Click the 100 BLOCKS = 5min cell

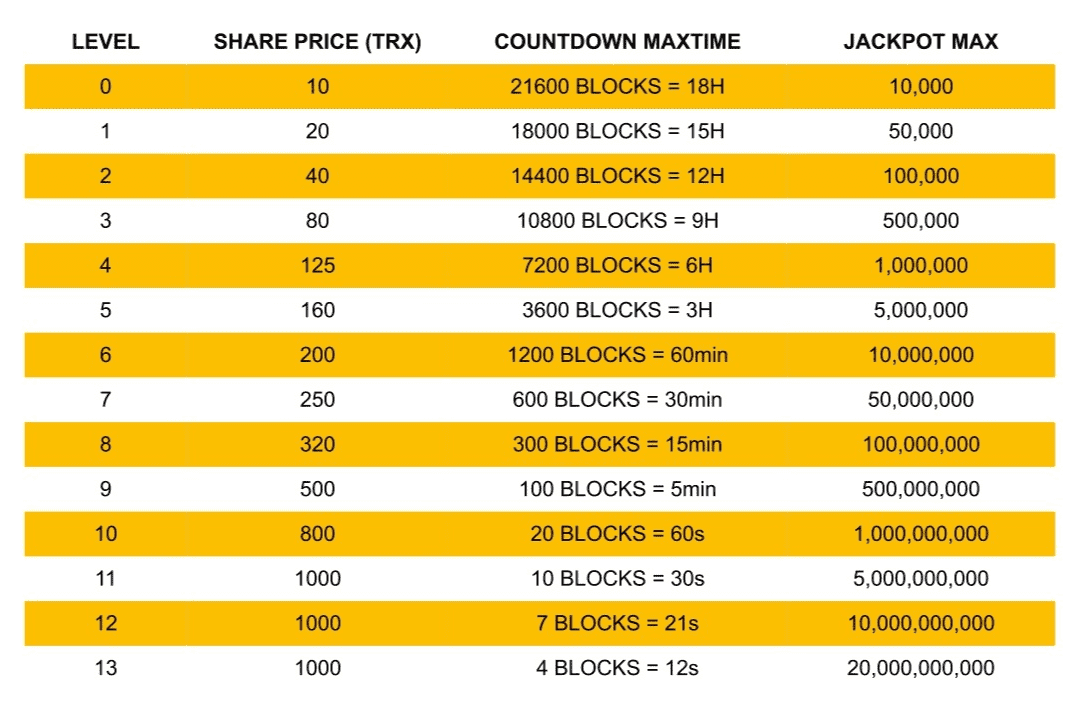[617, 489]
